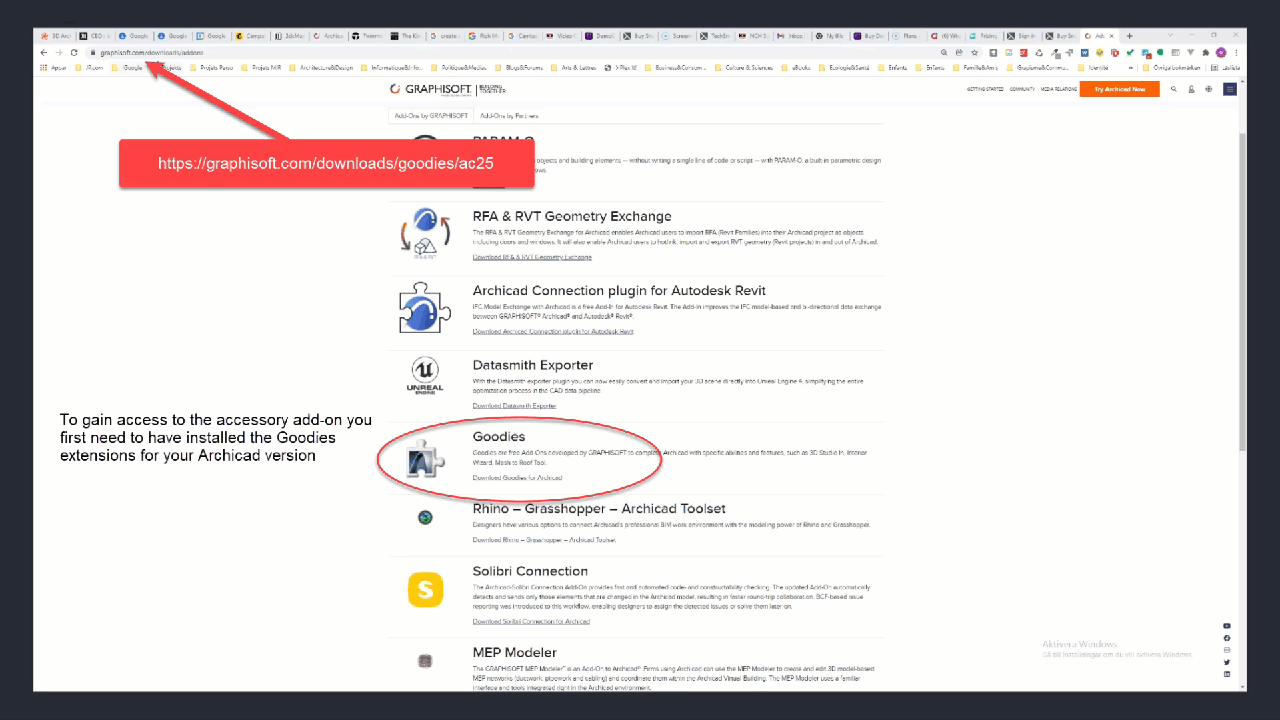This screenshot has height=720, width=1280.
Task: Click Download Solibri Connection for Archicad link
Action: point(531,621)
